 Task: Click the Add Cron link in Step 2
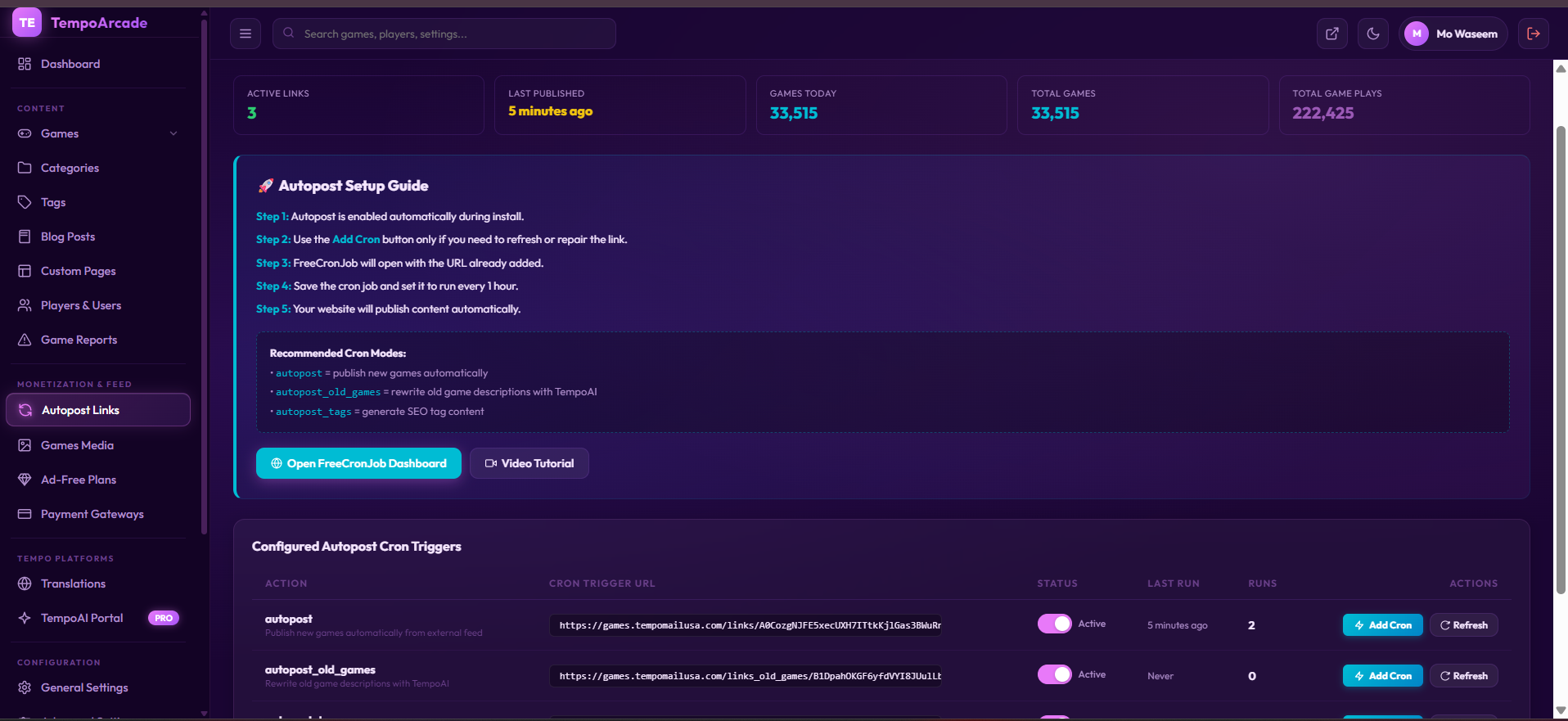click(356, 240)
